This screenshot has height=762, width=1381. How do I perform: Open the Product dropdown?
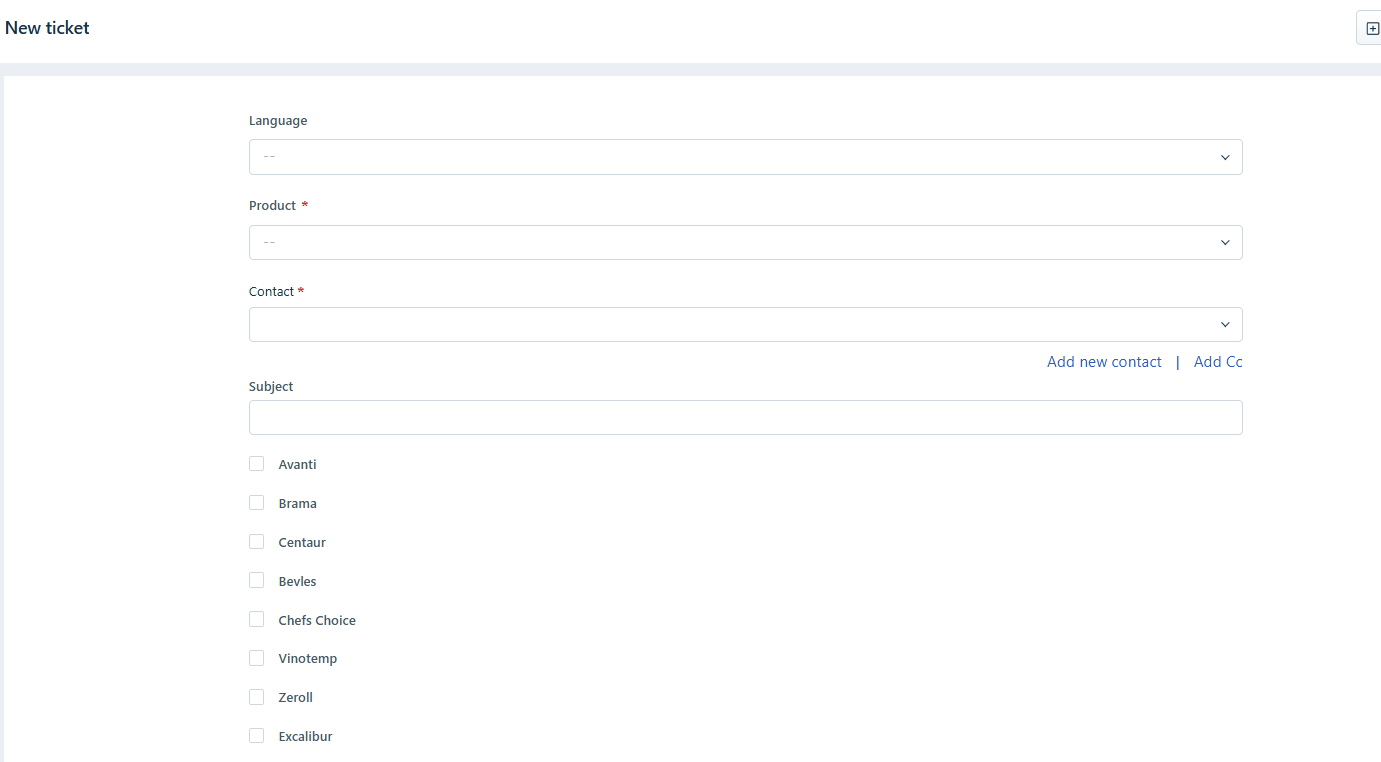(x=746, y=242)
